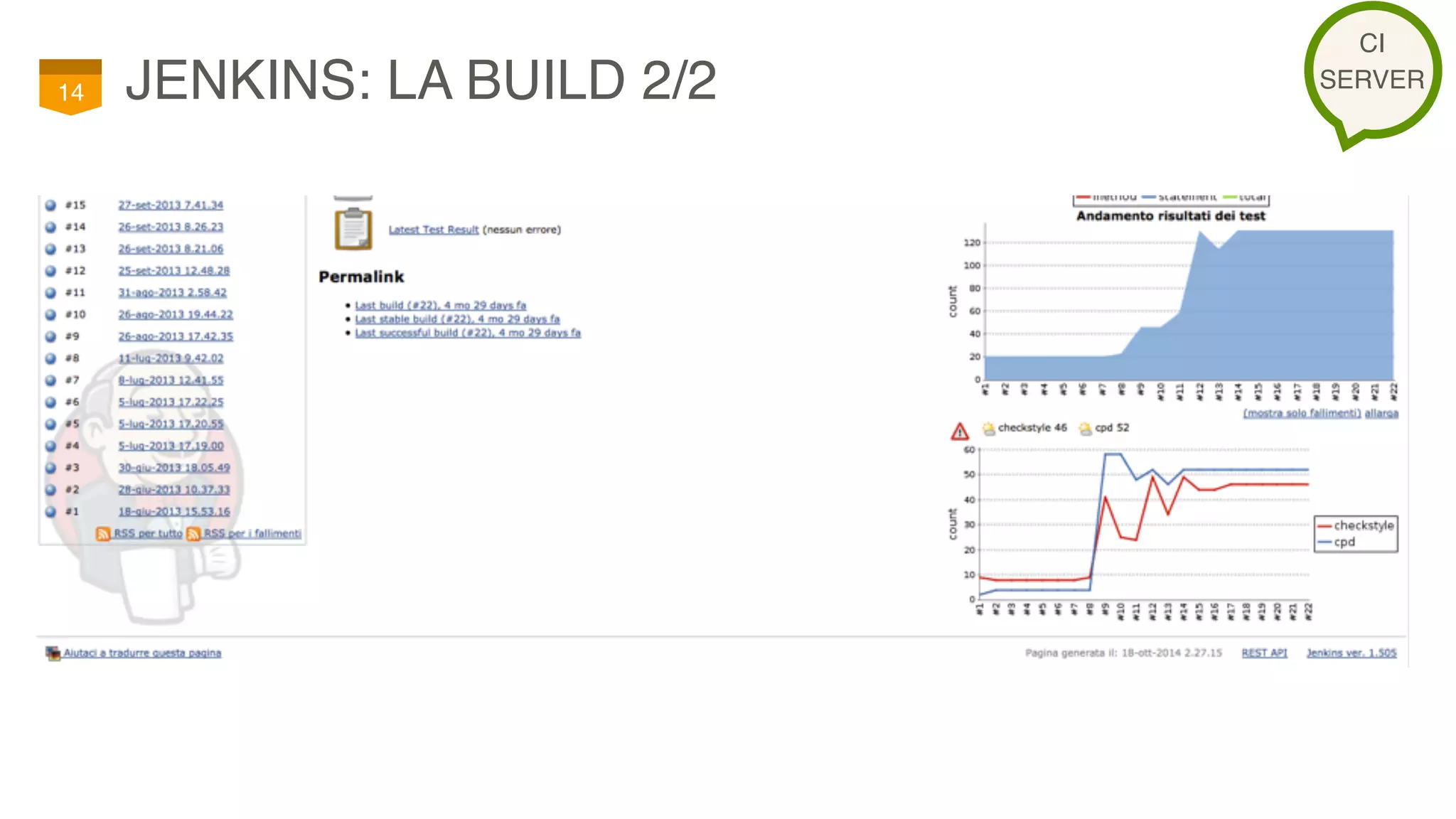The image size is (1456, 819).
Task: Click the 'checkstyle 46' label
Action: coord(1032,427)
